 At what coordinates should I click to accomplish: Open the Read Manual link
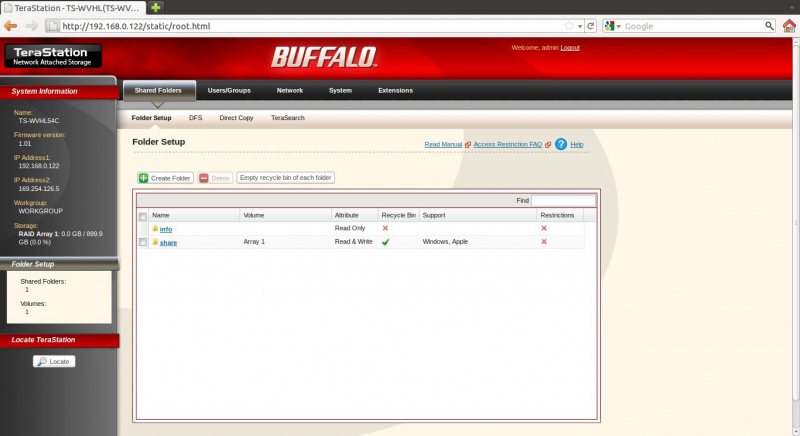[442, 144]
